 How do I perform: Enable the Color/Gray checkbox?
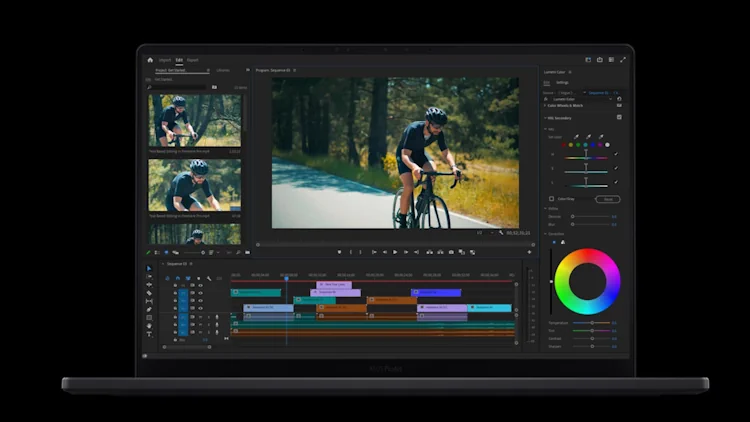(551, 199)
